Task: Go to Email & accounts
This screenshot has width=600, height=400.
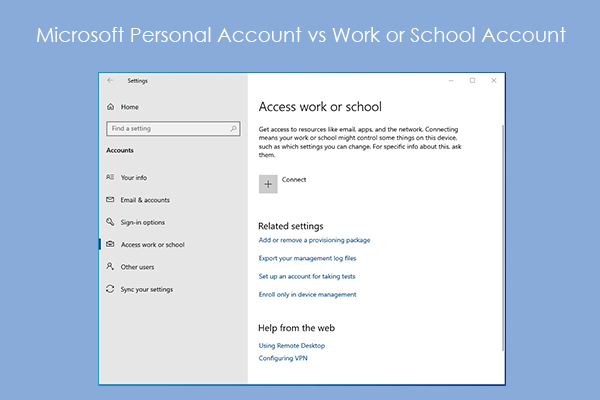Action: pyautogui.click(x=145, y=200)
